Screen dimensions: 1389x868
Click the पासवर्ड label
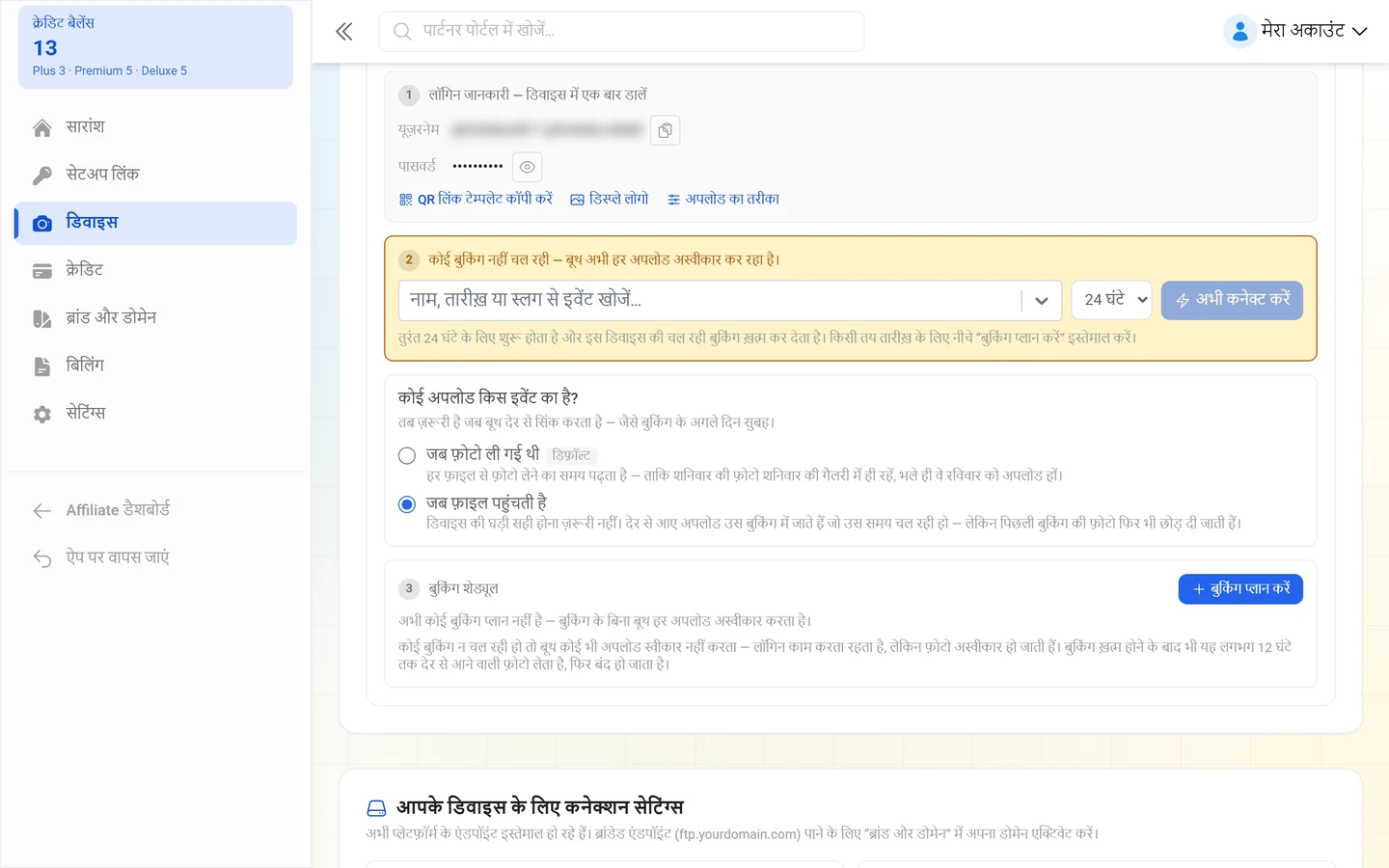point(417,167)
